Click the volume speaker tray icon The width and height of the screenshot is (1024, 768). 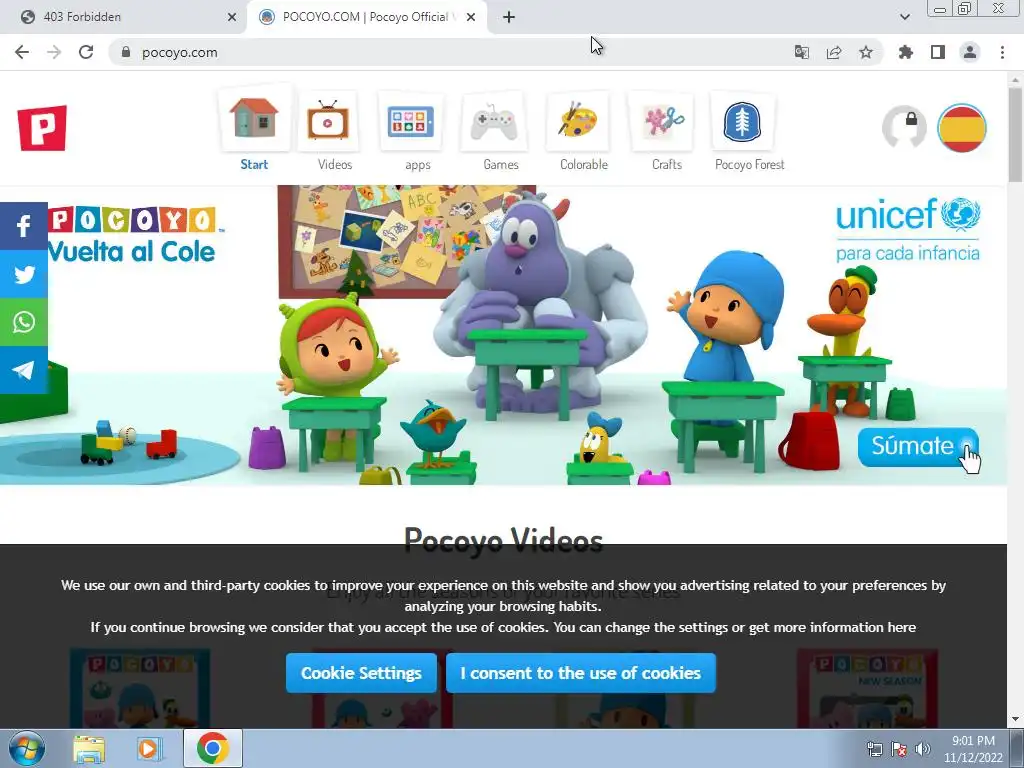(x=923, y=749)
